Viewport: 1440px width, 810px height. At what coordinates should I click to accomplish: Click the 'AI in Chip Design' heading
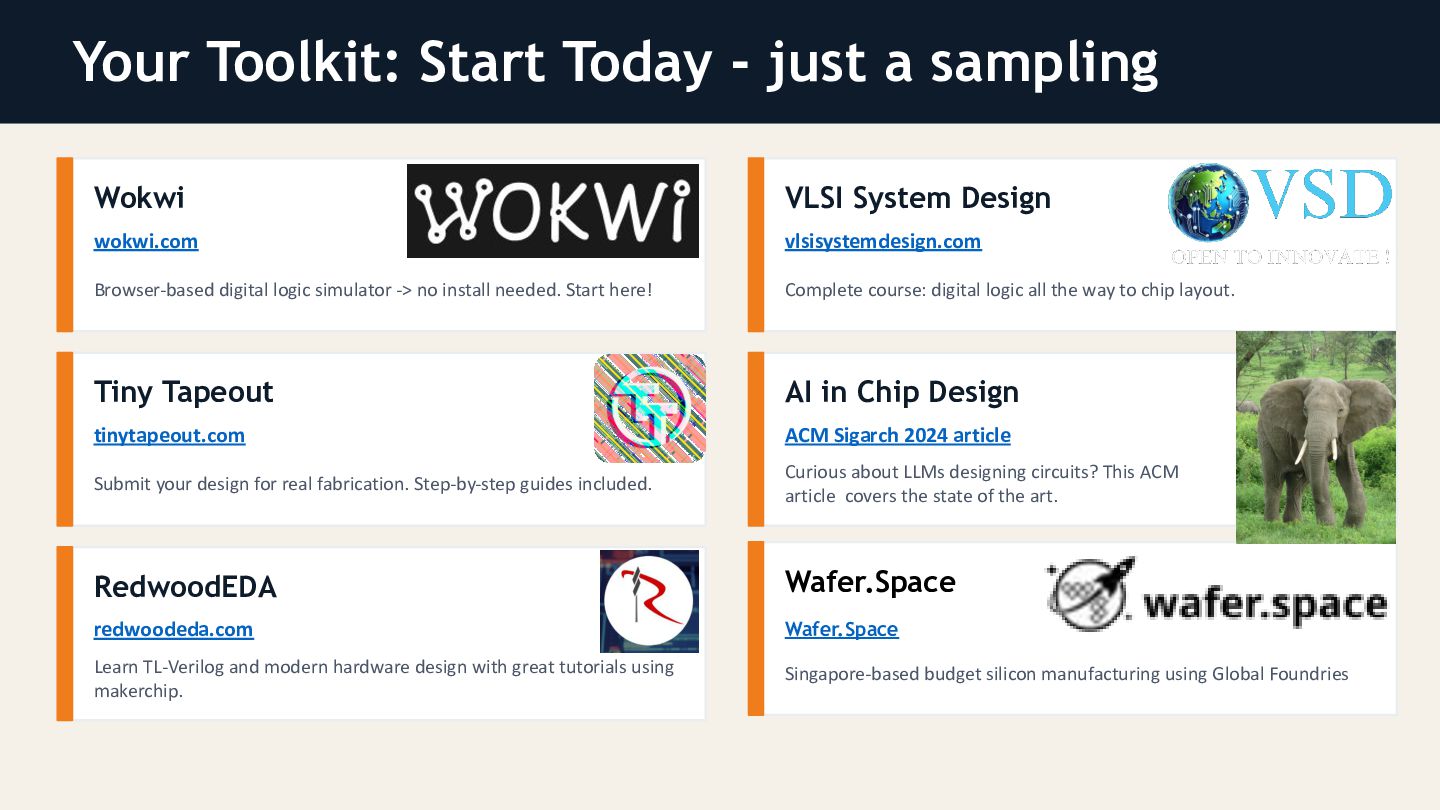(901, 391)
